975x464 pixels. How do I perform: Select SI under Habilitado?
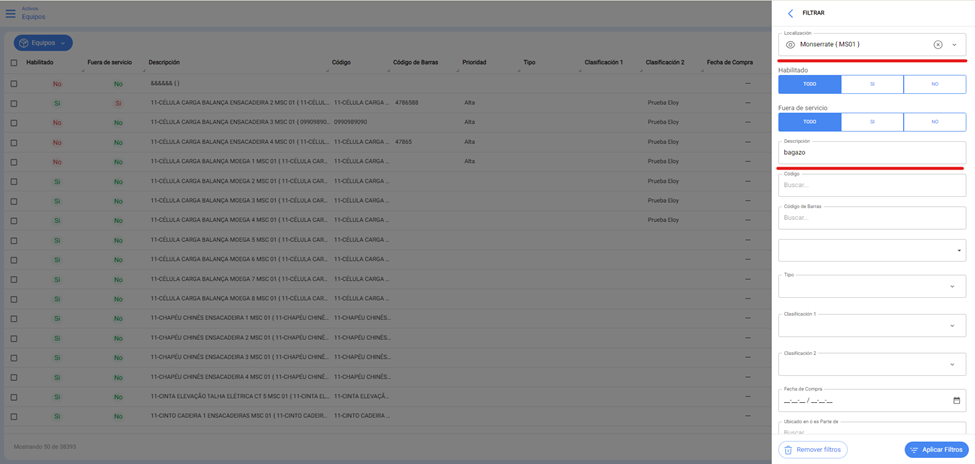tap(872, 85)
